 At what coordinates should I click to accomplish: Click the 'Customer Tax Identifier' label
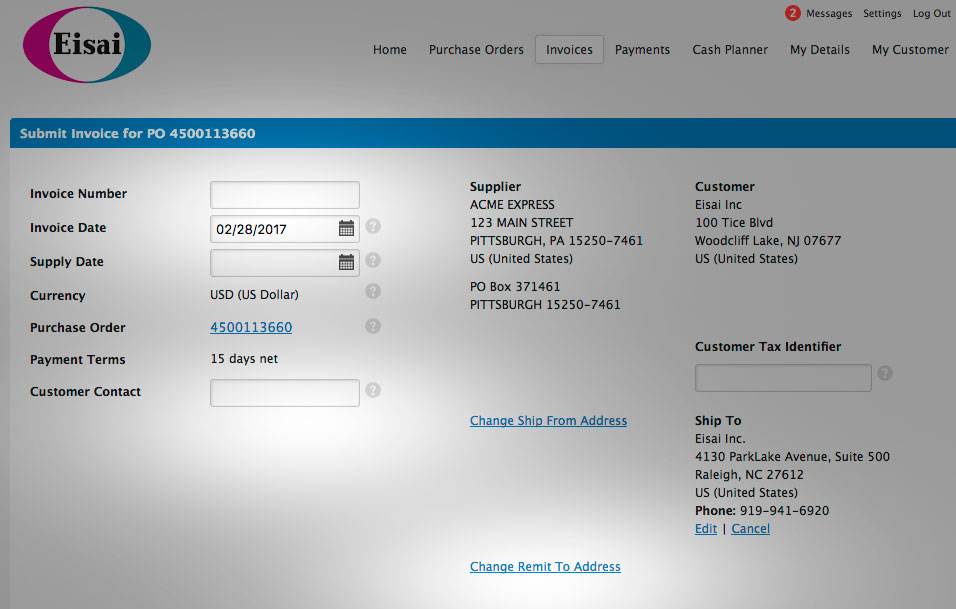pos(768,346)
